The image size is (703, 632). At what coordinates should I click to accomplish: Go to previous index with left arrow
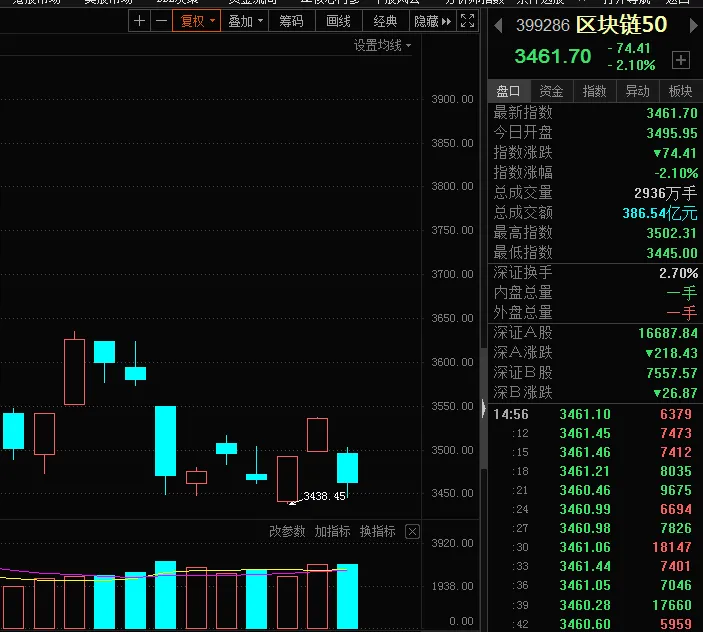pos(498,26)
